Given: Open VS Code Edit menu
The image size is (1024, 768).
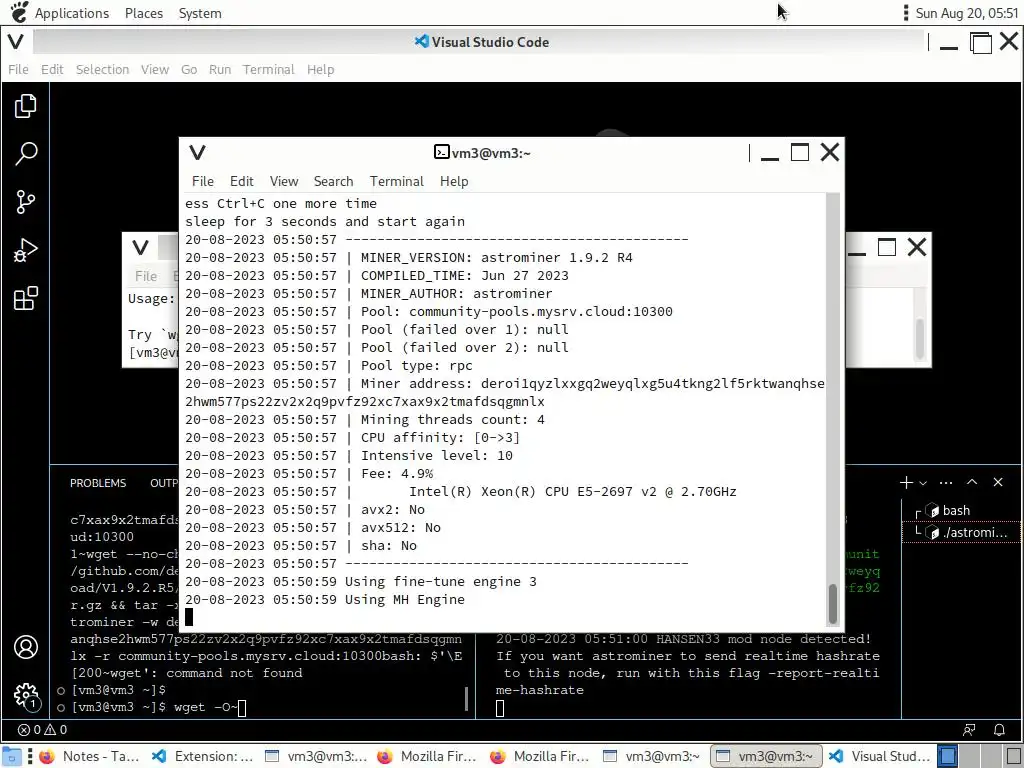Looking at the screenshot, I should pyautogui.click(x=52, y=69).
